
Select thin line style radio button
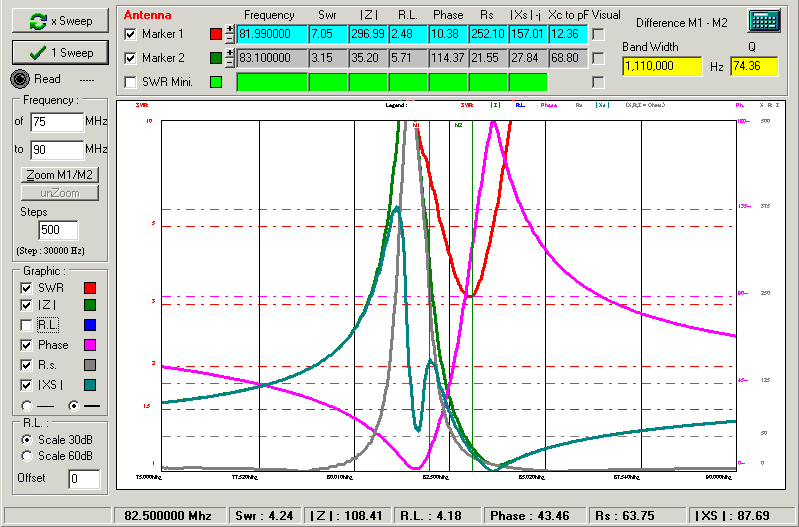(x=26, y=405)
